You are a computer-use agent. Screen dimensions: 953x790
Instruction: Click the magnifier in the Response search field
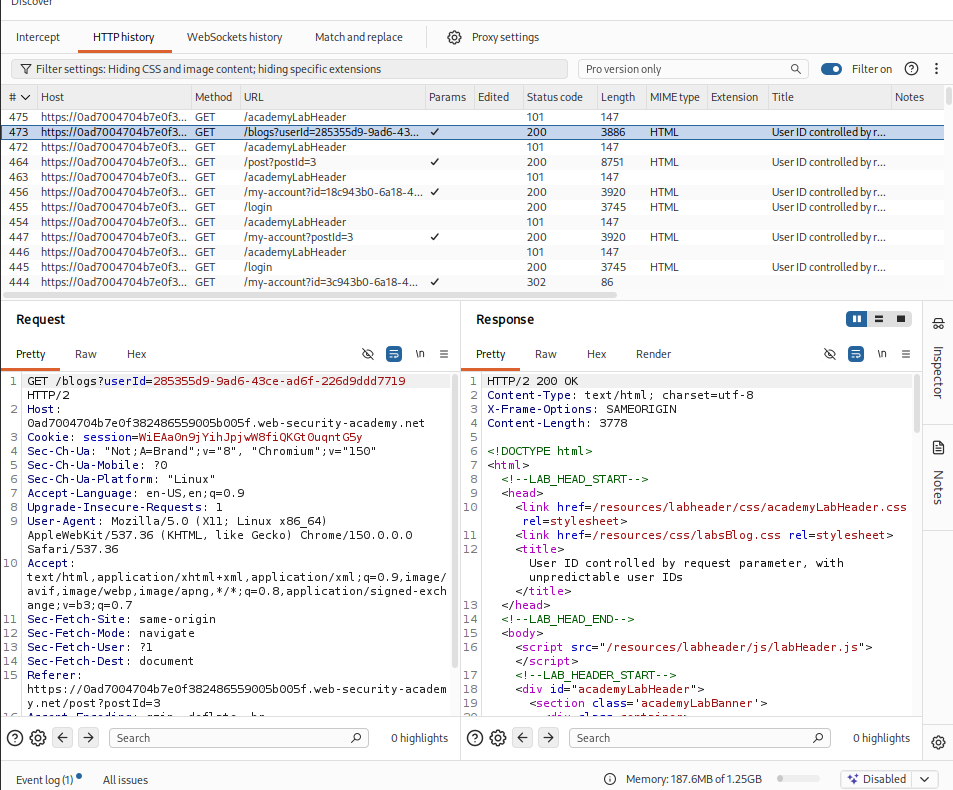(x=818, y=738)
